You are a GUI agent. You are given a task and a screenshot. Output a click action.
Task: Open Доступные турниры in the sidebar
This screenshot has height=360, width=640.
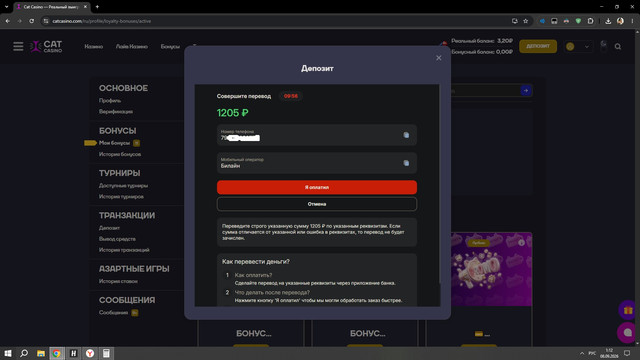tap(123, 185)
